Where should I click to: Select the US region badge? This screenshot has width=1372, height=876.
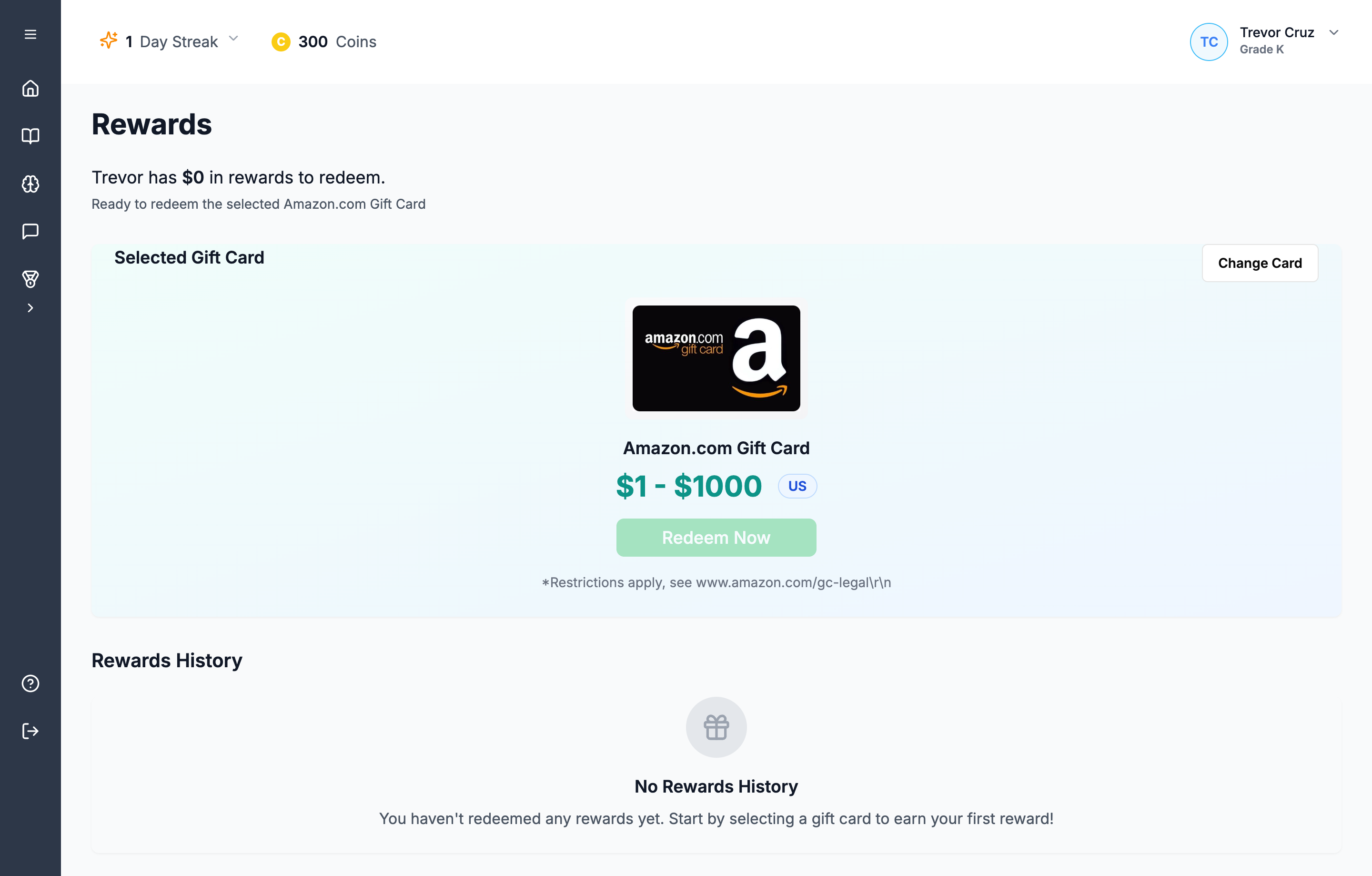(x=797, y=486)
